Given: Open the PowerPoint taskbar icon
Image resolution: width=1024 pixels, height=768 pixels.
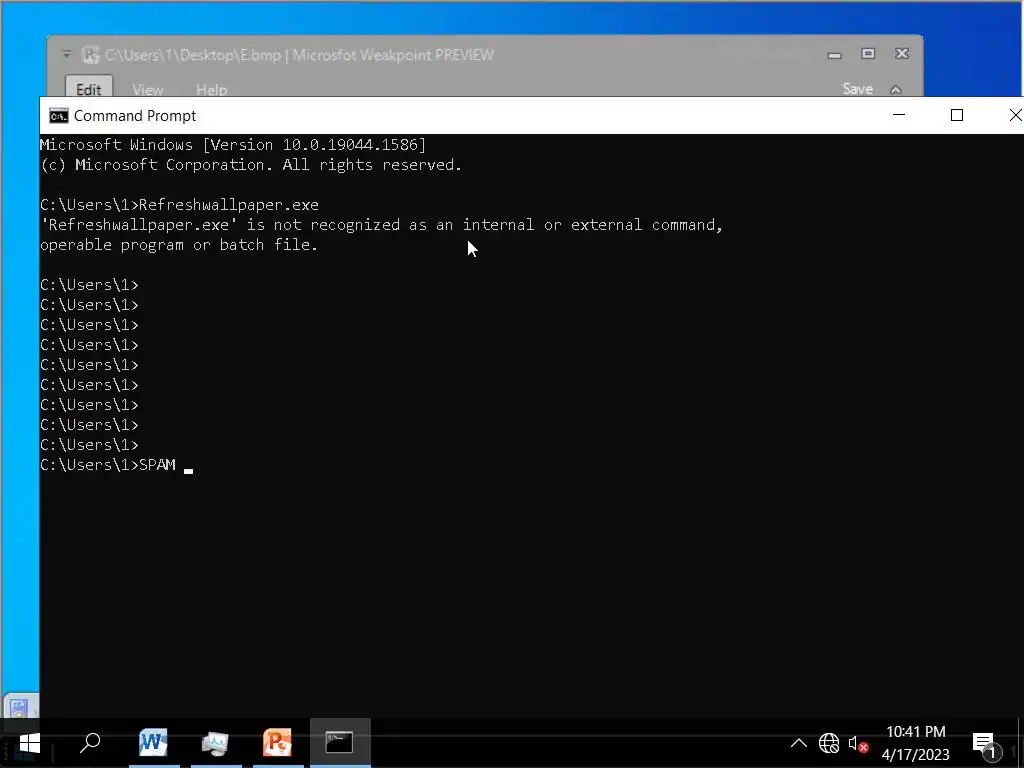Looking at the screenshot, I should tap(277, 743).
